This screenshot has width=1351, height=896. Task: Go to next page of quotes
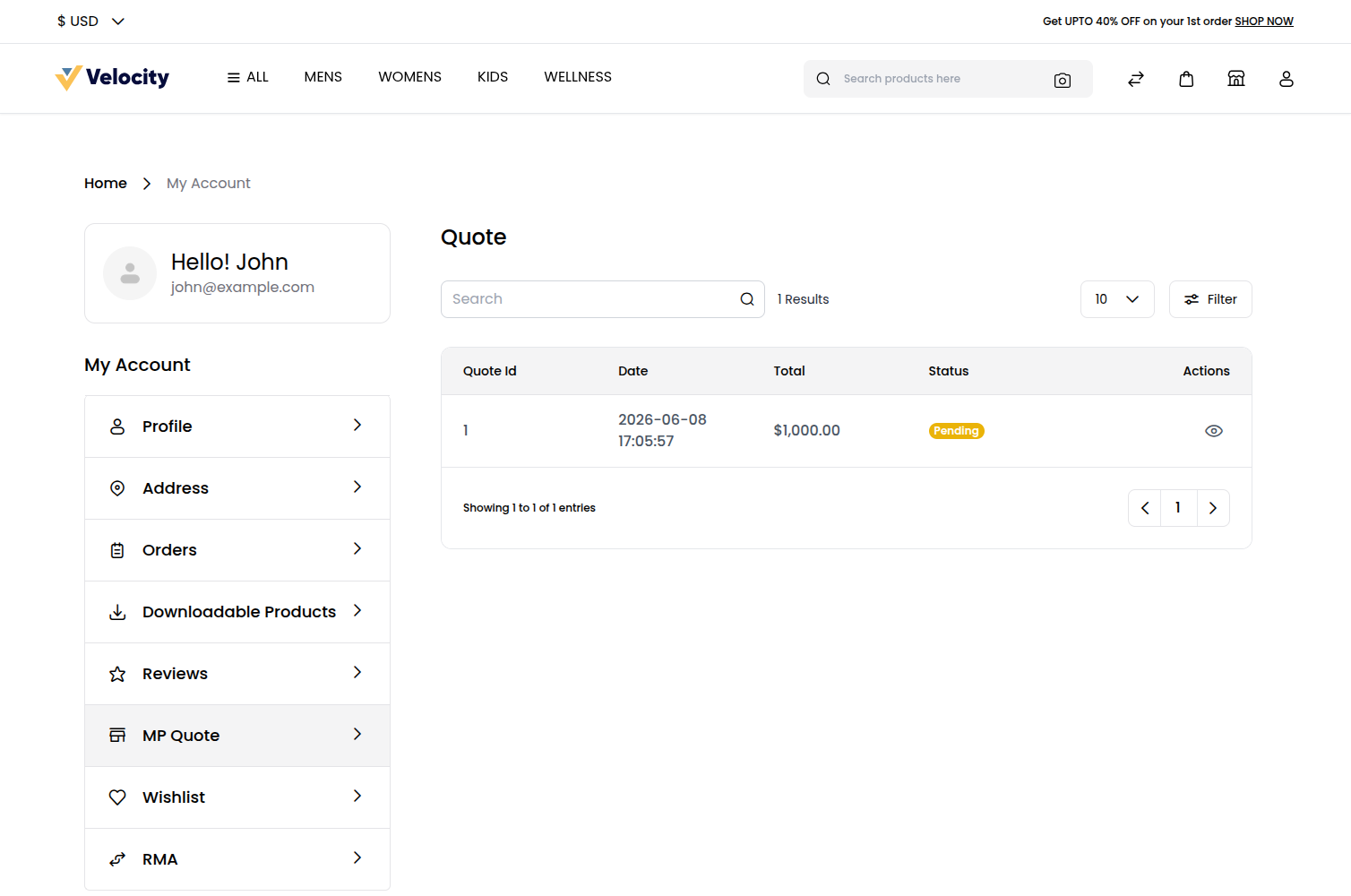(1213, 508)
